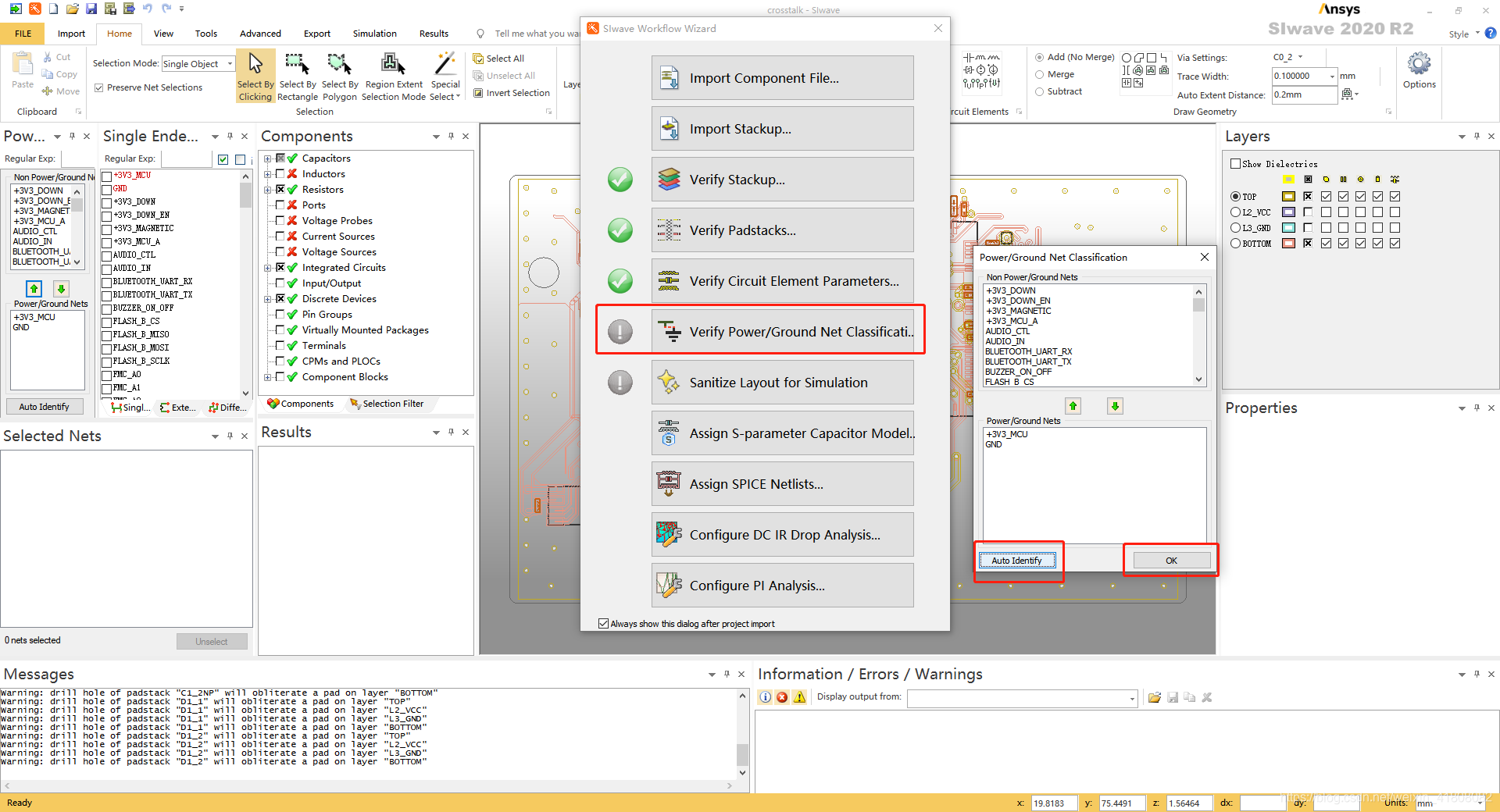1500x812 pixels.
Task: Move net up with green arrow in dialog
Action: tap(1073, 406)
